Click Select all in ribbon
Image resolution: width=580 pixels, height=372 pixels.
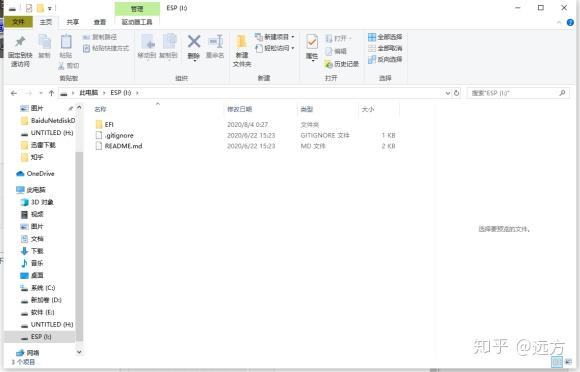tap(385, 37)
